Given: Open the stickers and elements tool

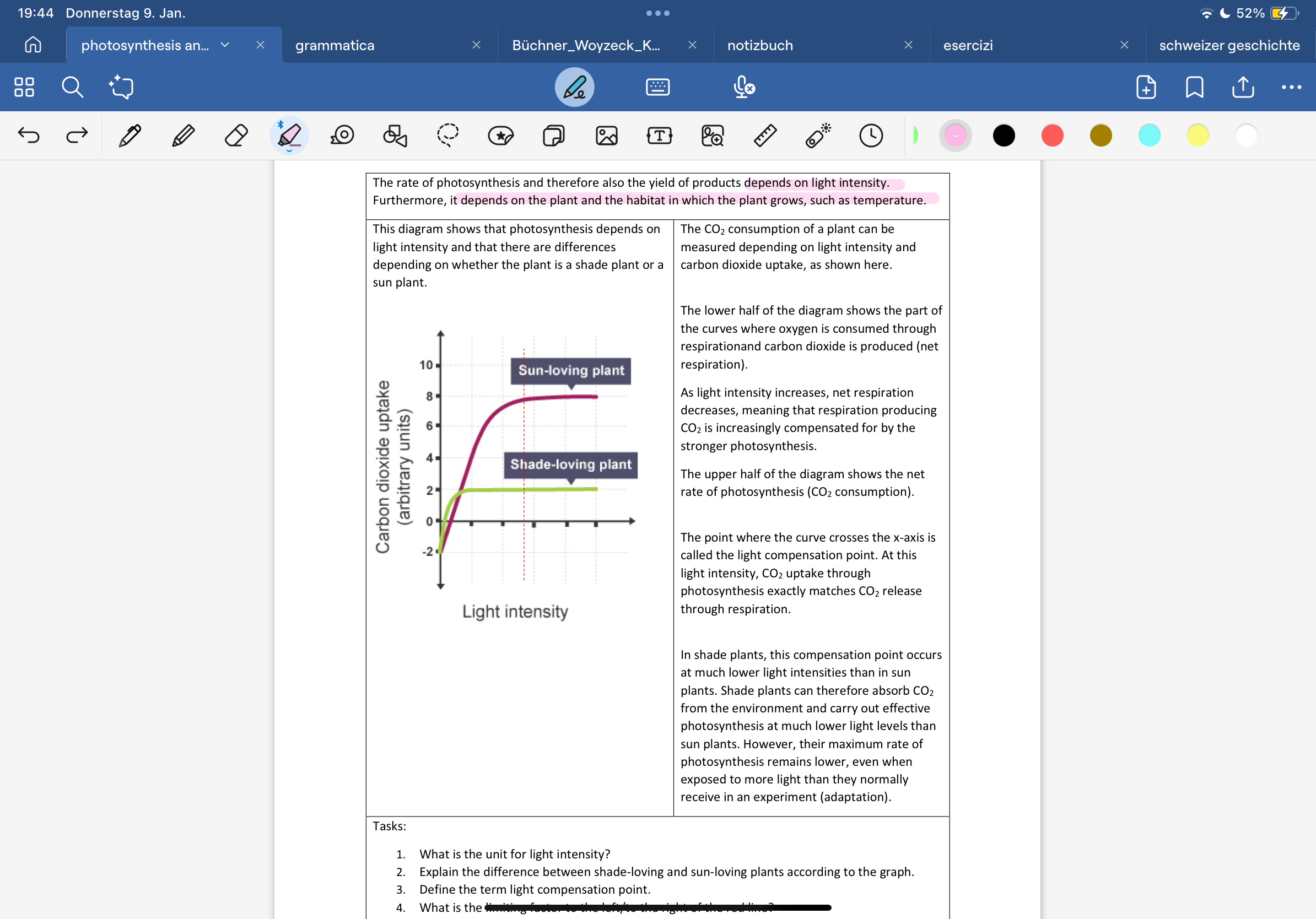Looking at the screenshot, I should point(501,136).
